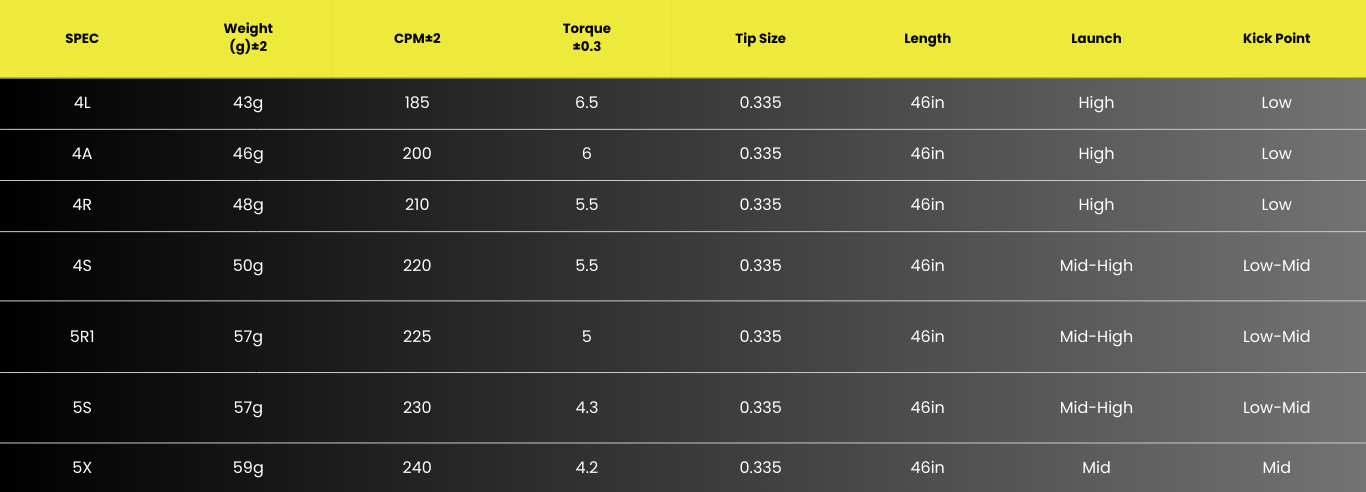The height and width of the screenshot is (492, 1366).
Task: Click the Launch column header
Action: (1096, 39)
